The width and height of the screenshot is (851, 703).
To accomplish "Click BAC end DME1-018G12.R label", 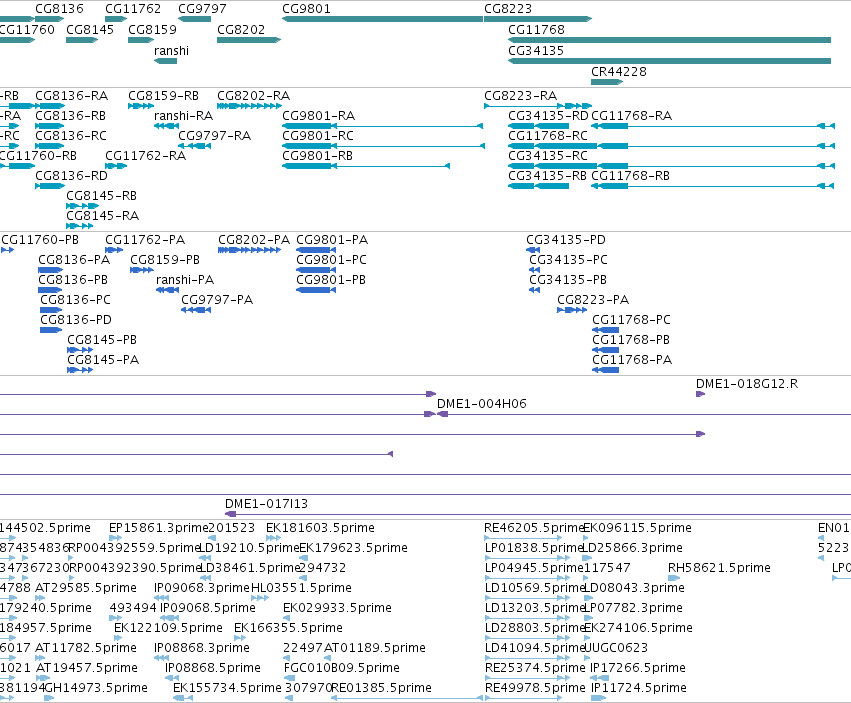I will pos(747,384).
